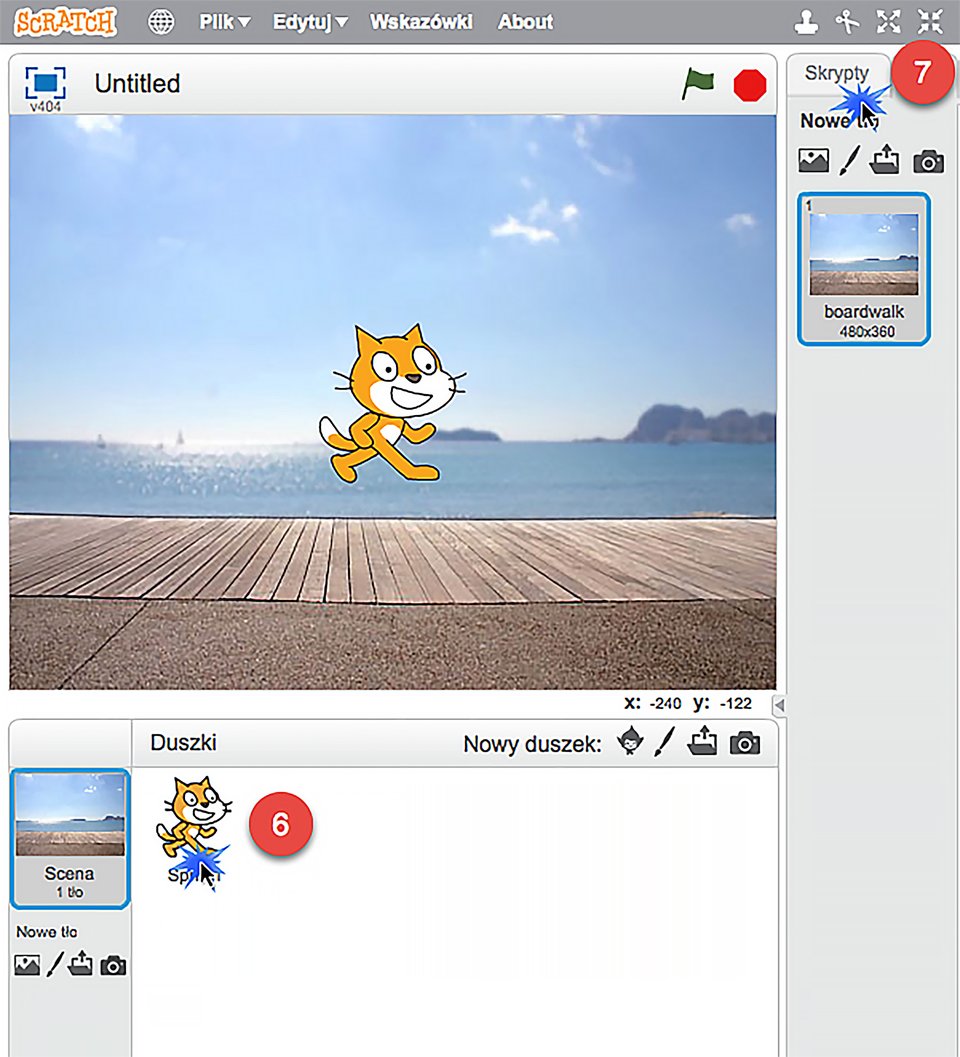Viewport: 960px width, 1057px height.
Task: Click the 'Nowe tło' label below Scena
Action: coord(47,932)
